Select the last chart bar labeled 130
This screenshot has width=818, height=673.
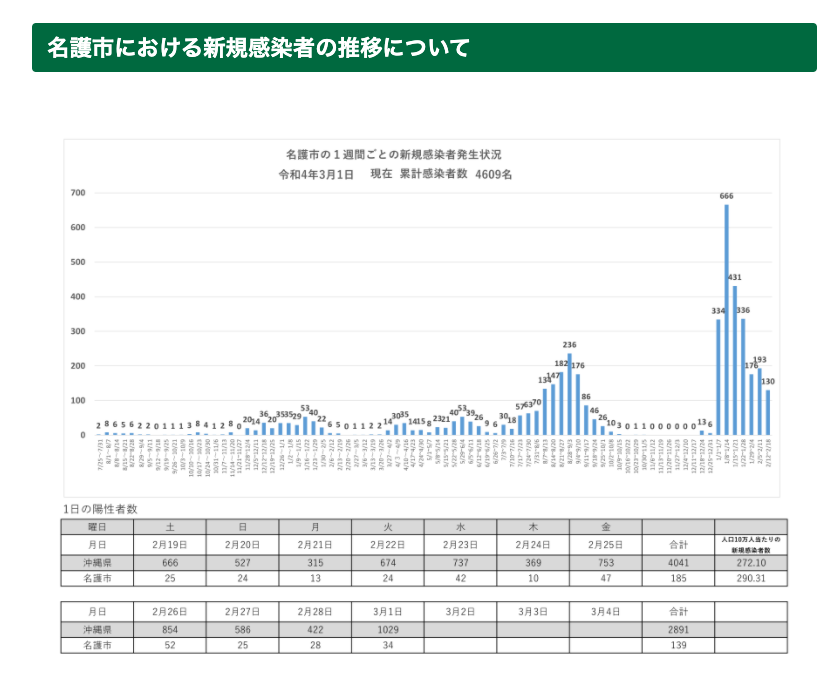(768, 412)
